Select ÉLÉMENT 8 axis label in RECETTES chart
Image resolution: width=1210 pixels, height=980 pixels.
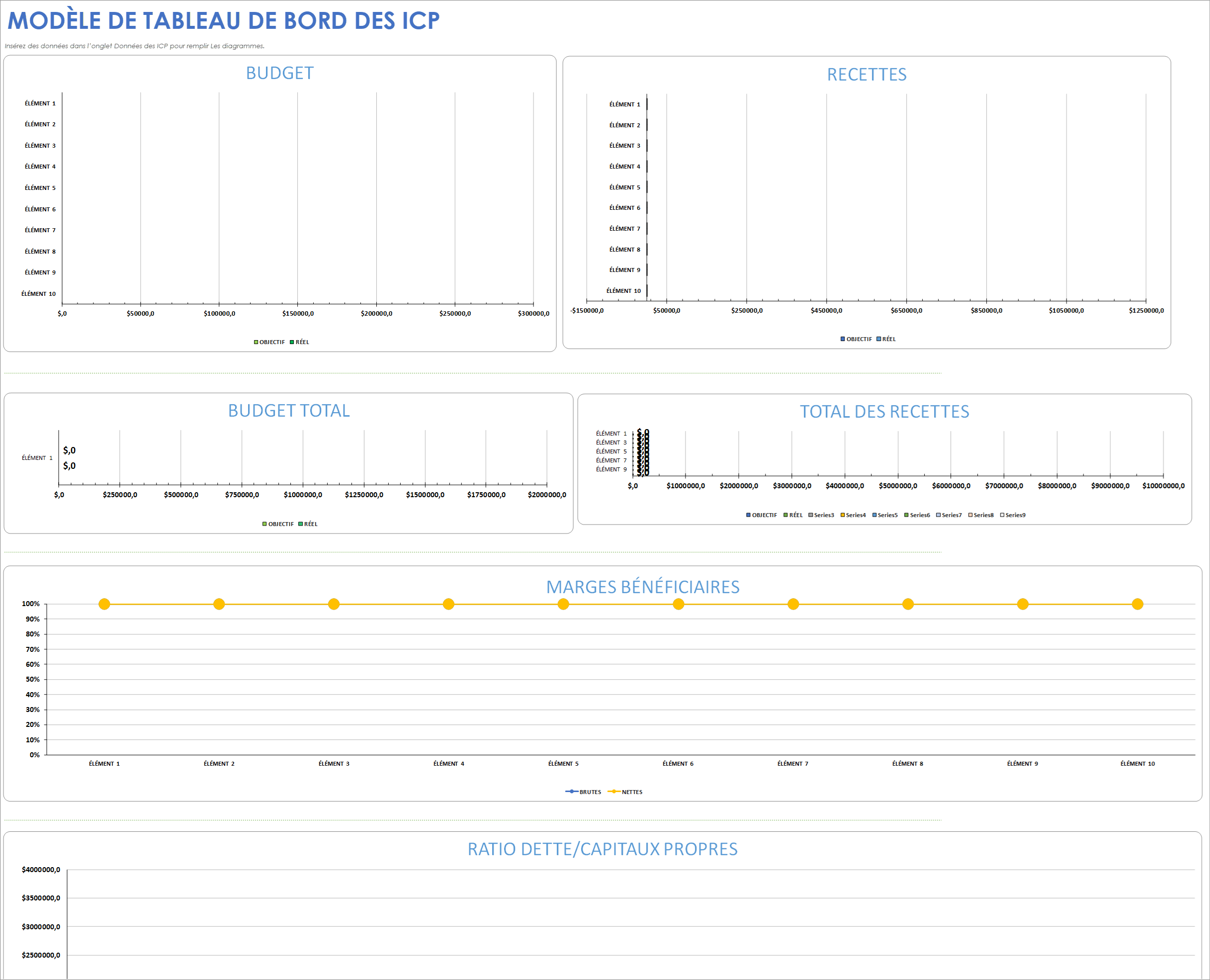point(625,250)
